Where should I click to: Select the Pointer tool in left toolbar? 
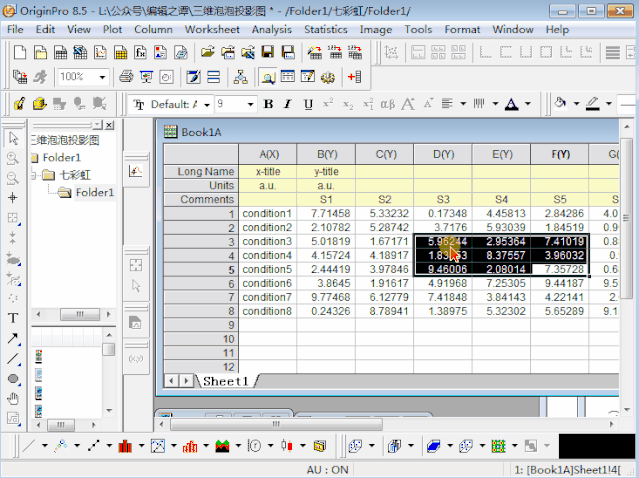13,139
